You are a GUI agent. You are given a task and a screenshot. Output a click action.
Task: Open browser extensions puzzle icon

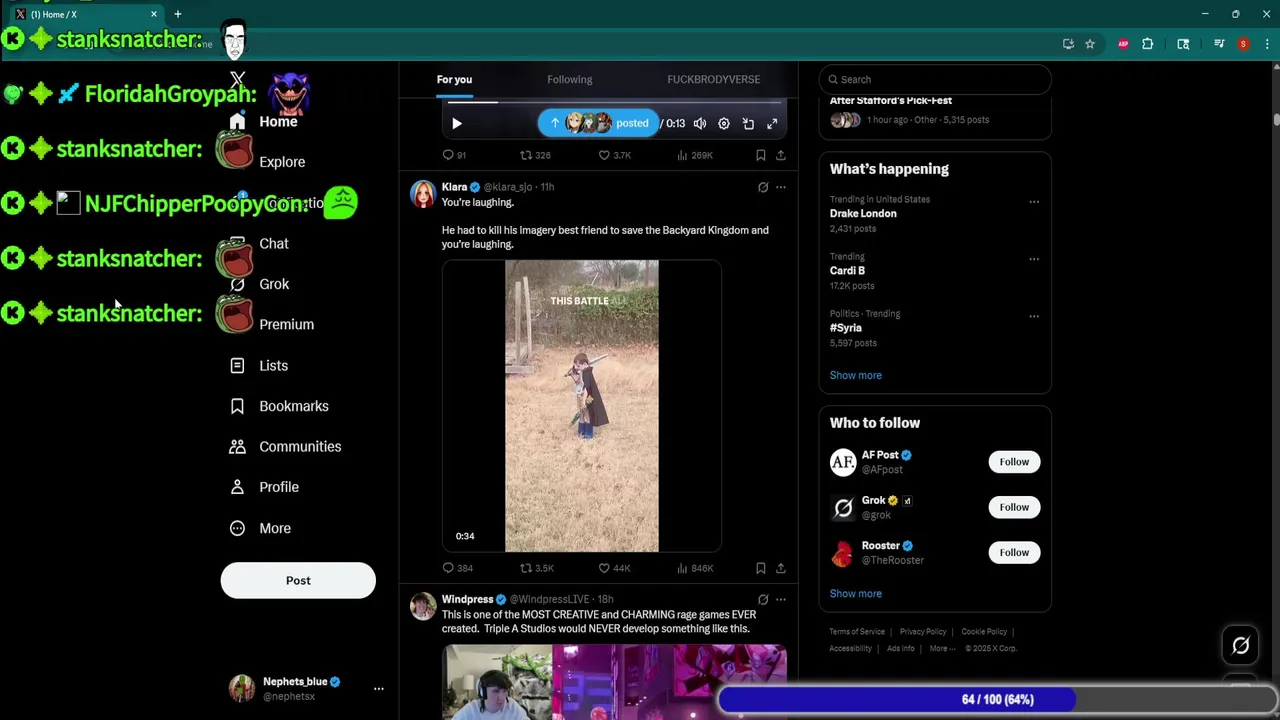[x=1148, y=44]
